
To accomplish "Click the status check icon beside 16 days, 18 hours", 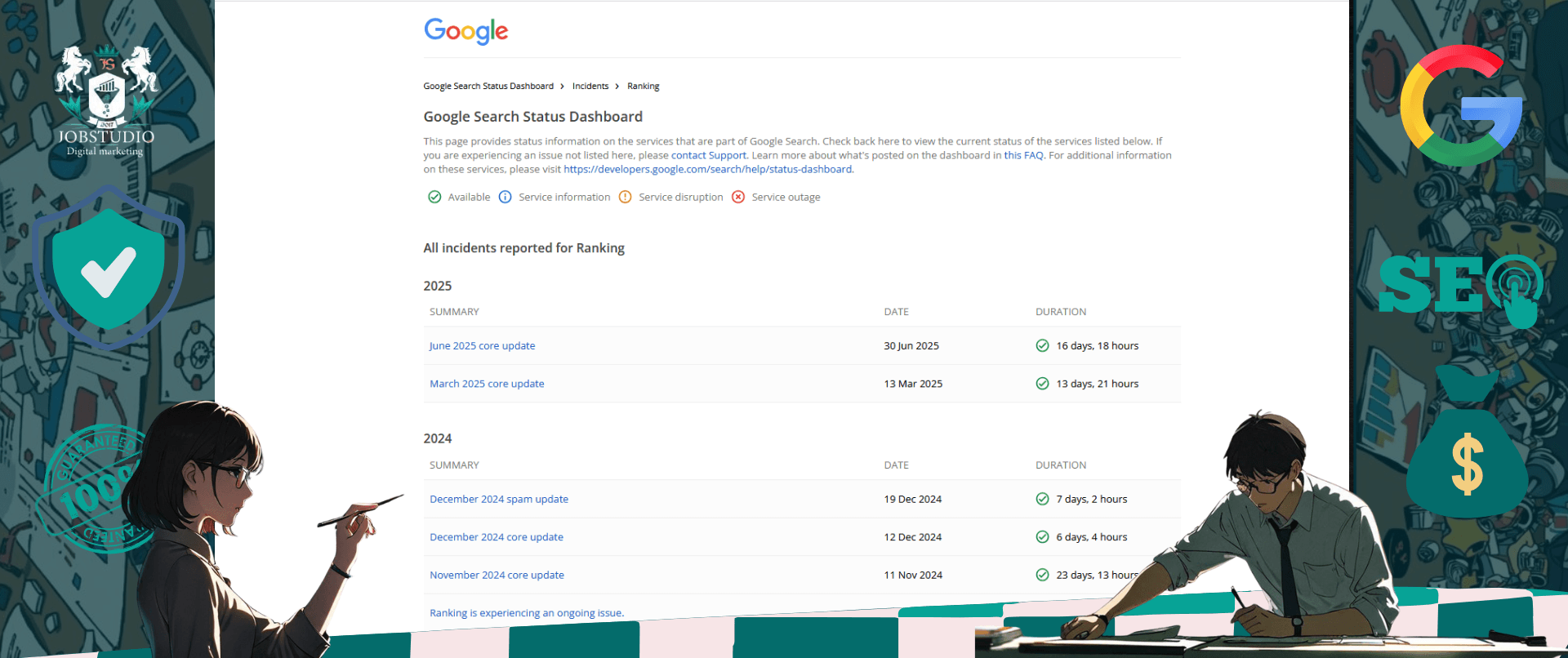I will click(1042, 346).
